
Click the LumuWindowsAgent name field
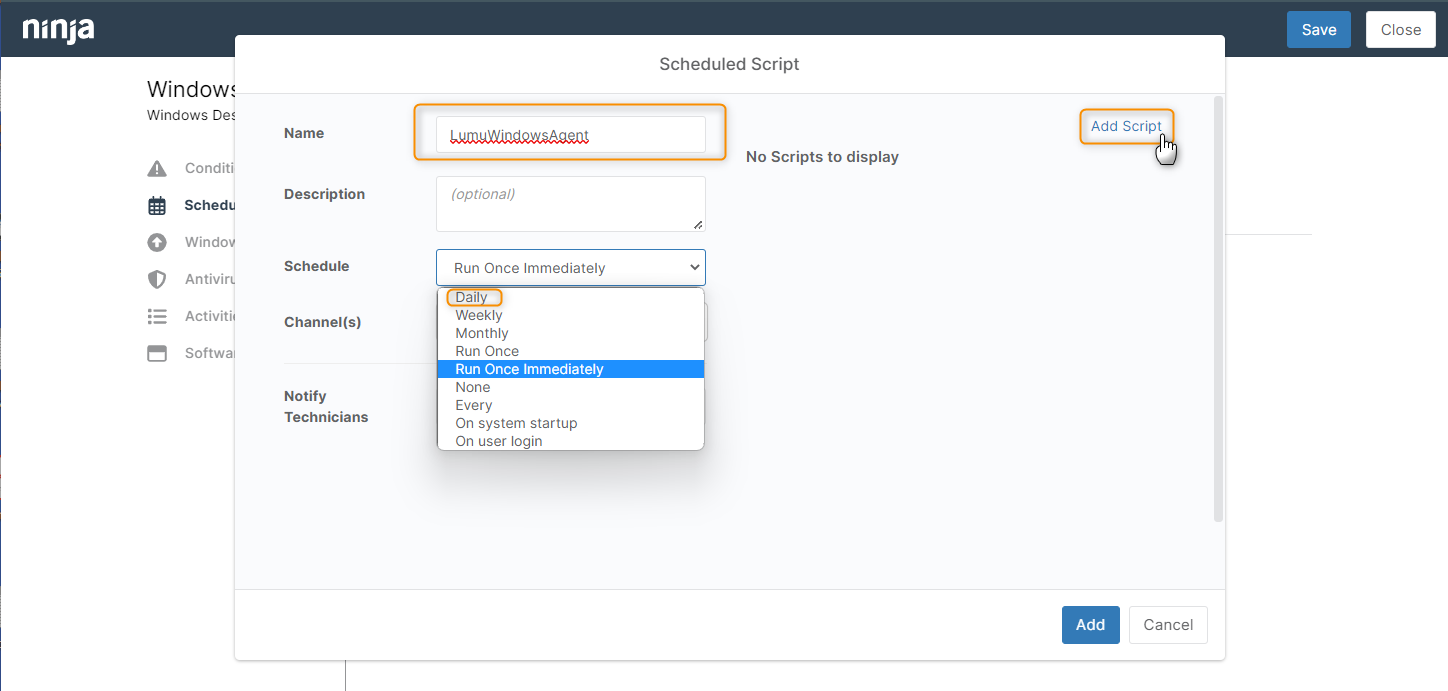coord(569,133)
